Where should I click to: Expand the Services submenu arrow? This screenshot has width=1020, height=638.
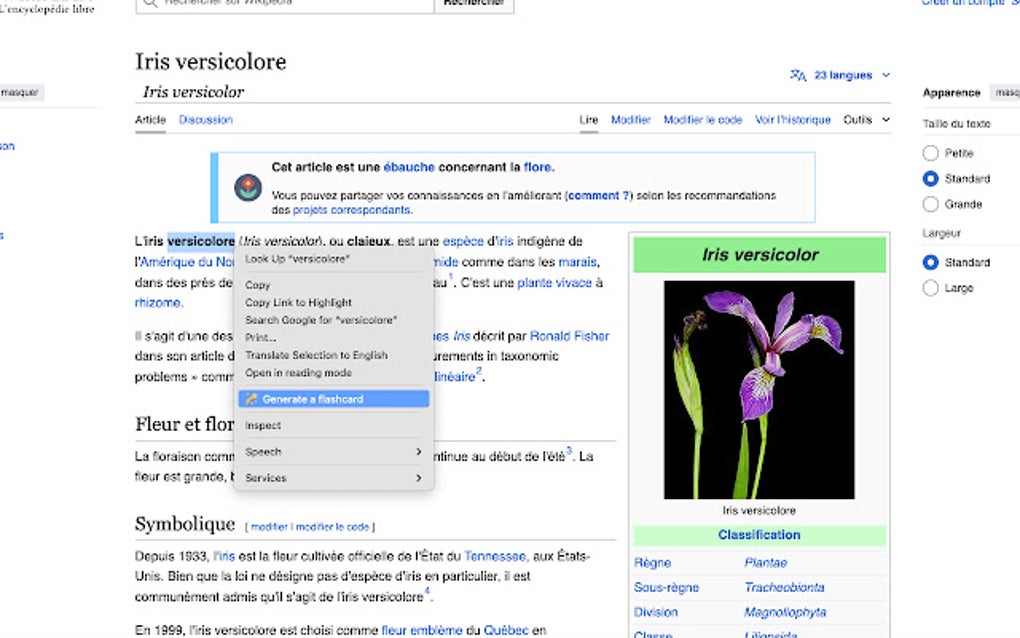coord(418,477)
